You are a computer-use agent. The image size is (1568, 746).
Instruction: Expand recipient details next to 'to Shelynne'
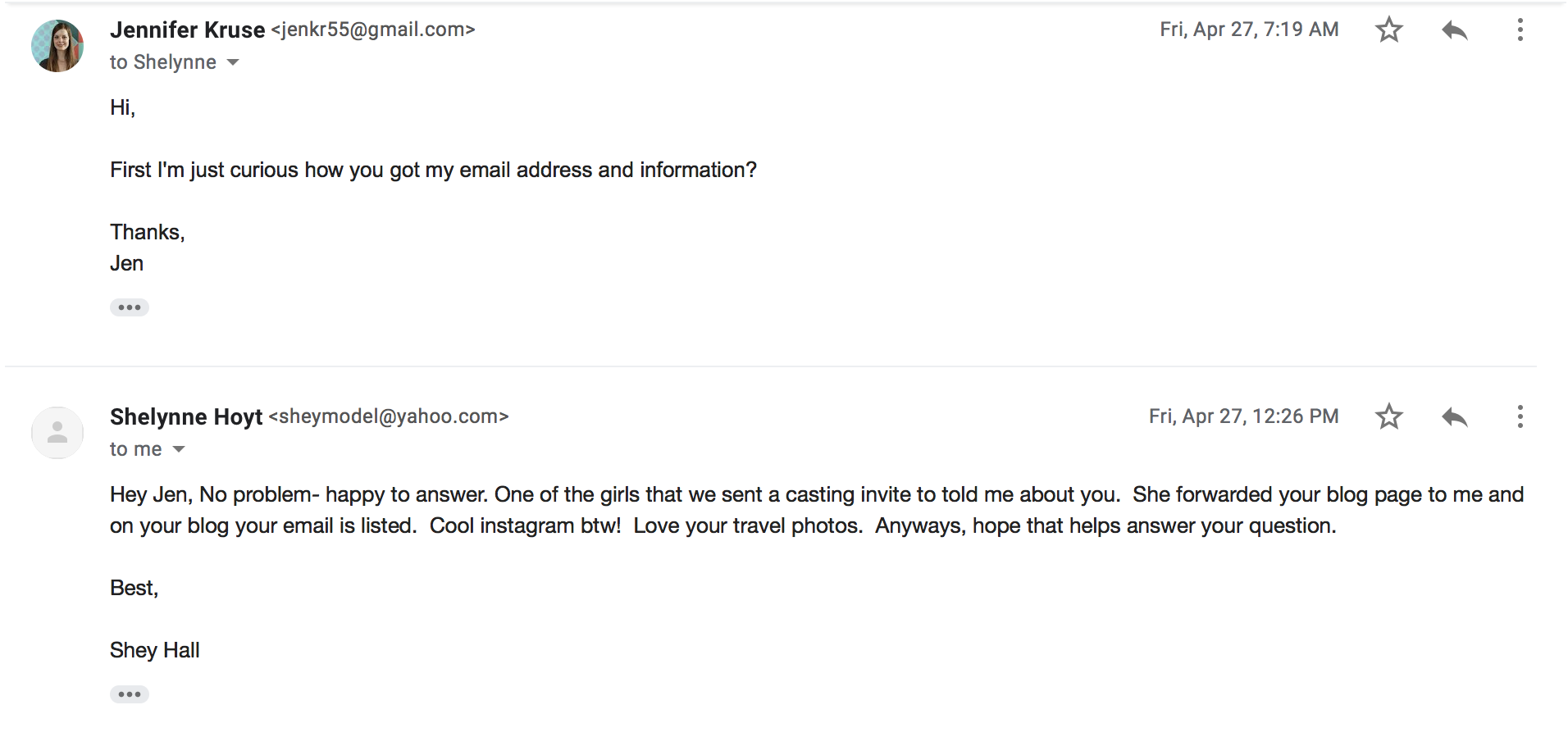tap(233, 62)
